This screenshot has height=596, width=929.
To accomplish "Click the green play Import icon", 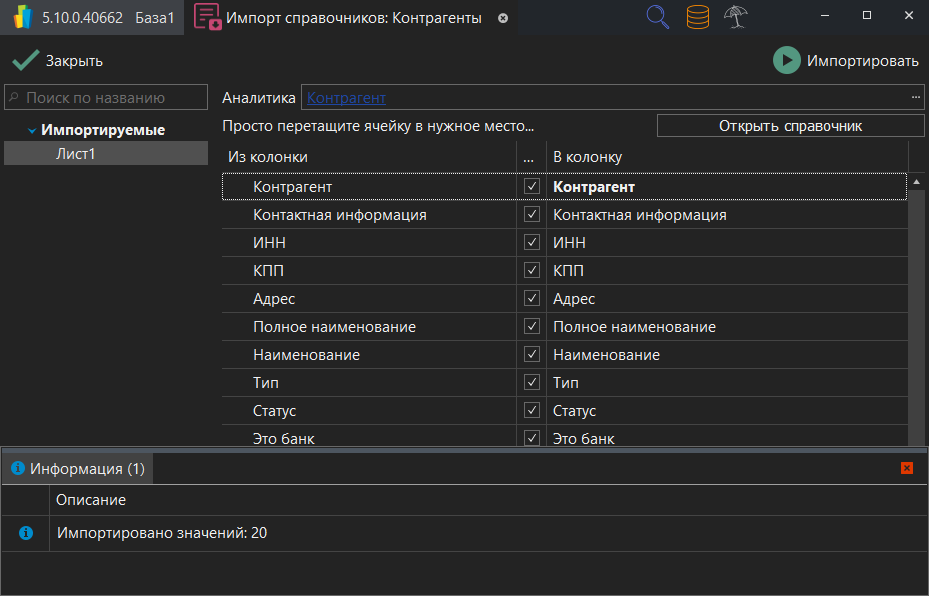I will pyautogui.click(x=787, y=61).
